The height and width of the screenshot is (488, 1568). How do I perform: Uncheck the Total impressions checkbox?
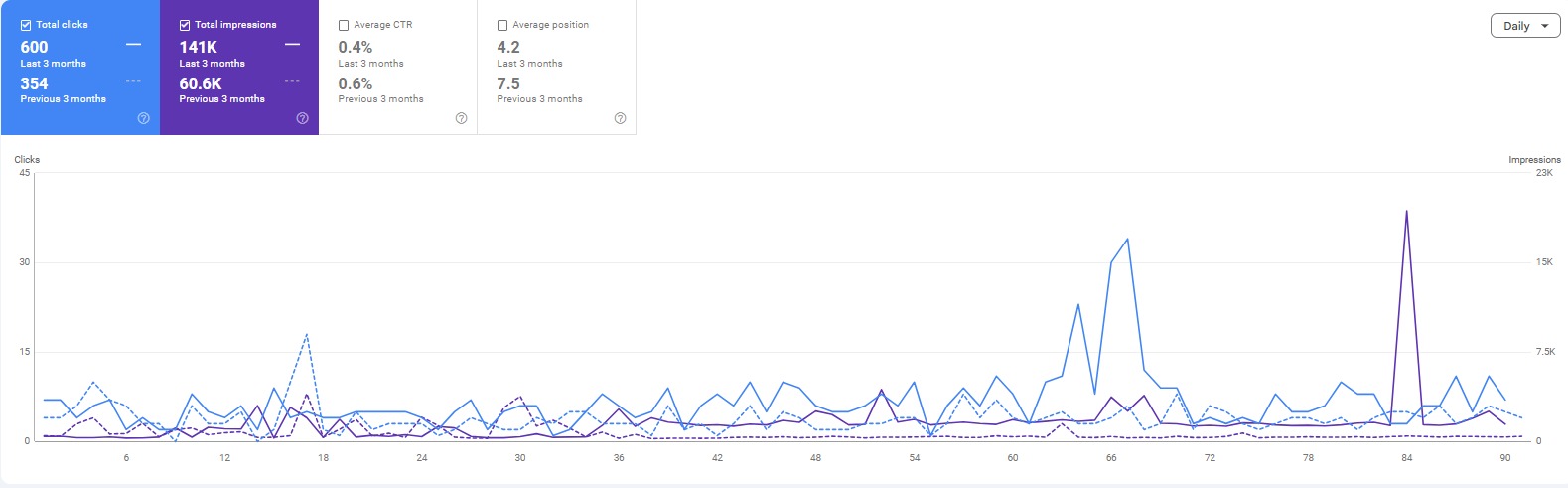click(x=185, y=25)
